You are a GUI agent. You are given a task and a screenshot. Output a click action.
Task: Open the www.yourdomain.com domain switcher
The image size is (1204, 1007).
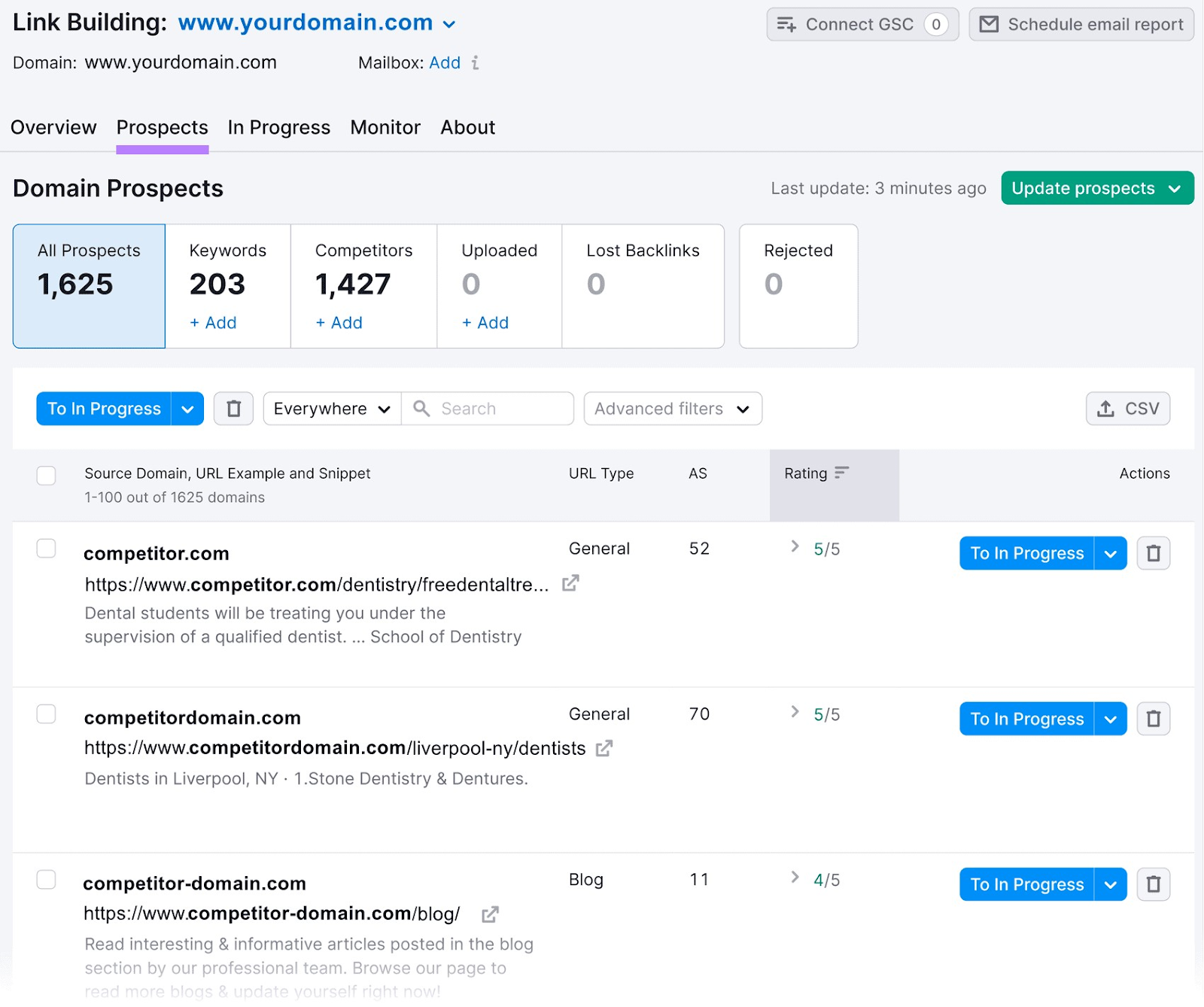tap(449, 23)
